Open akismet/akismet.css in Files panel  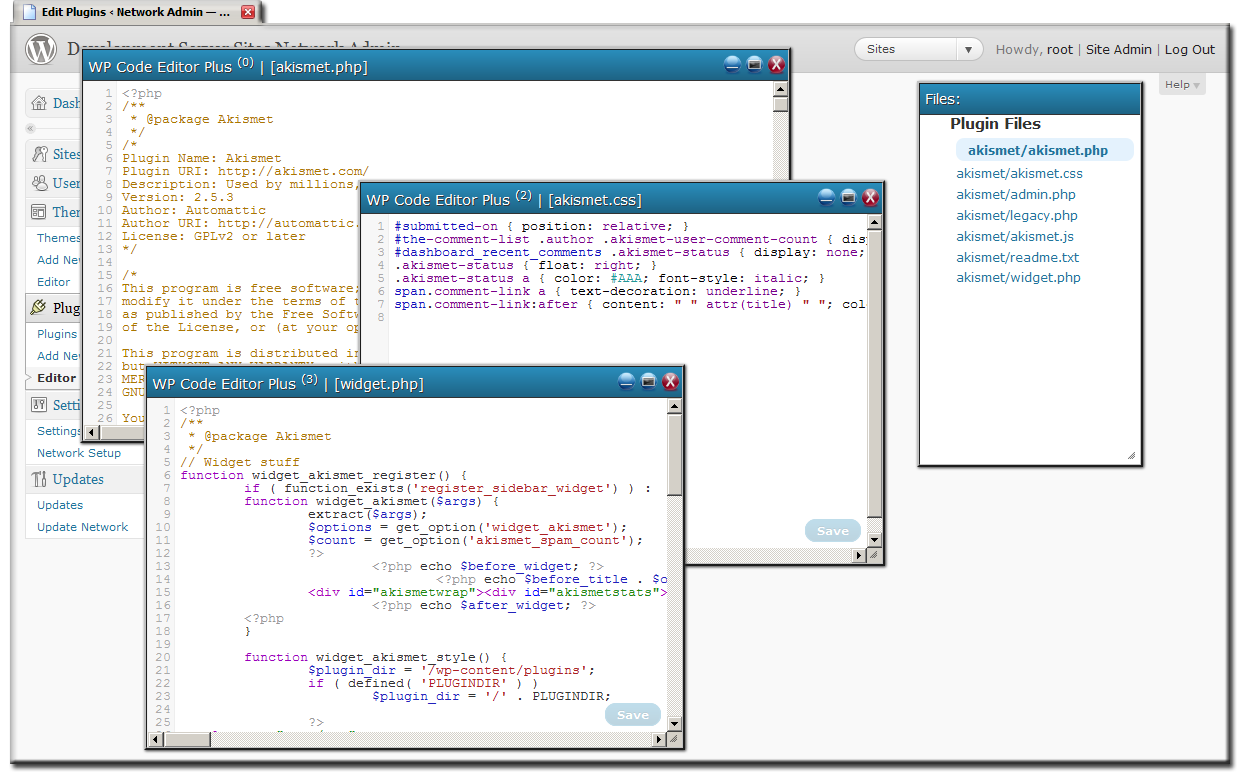coord(1019,173)
